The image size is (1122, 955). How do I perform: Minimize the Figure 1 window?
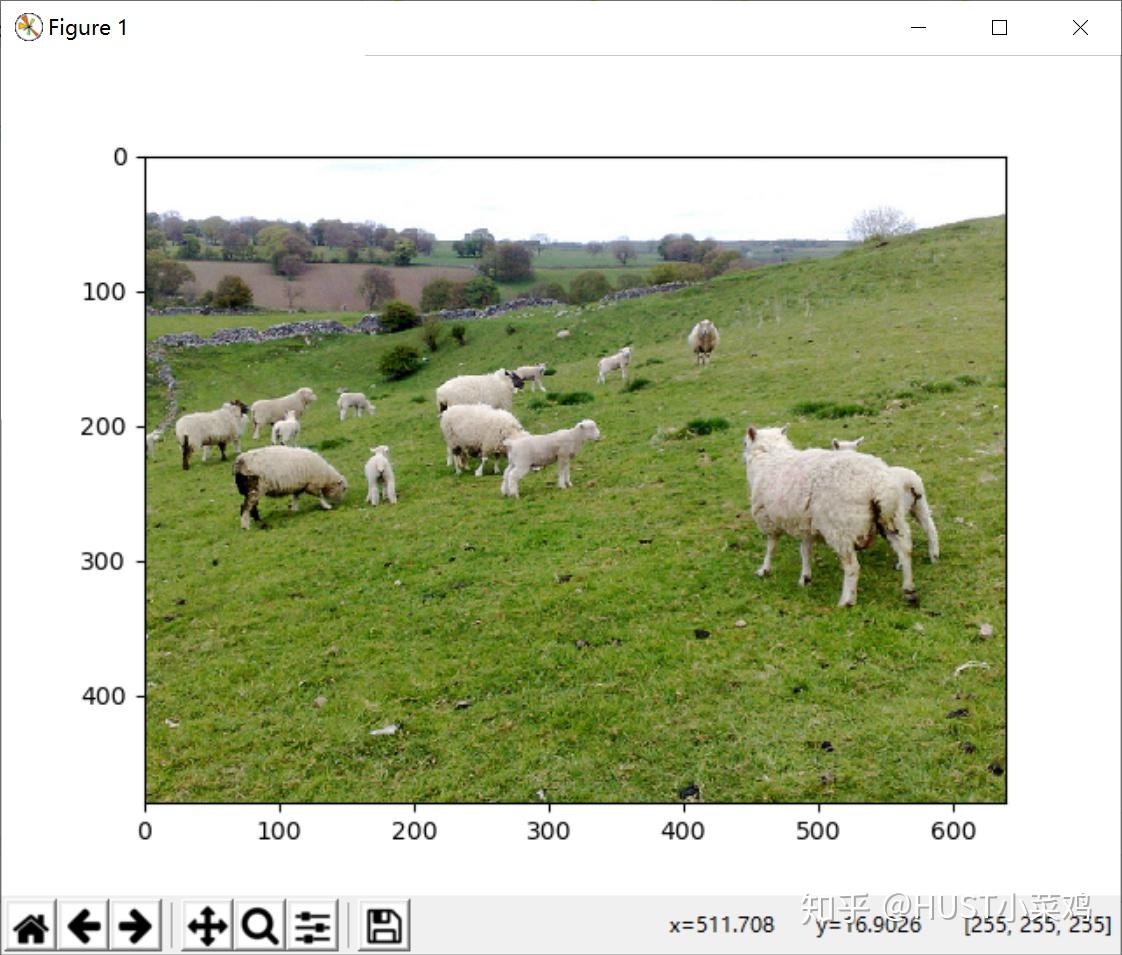tap(917, 27)
